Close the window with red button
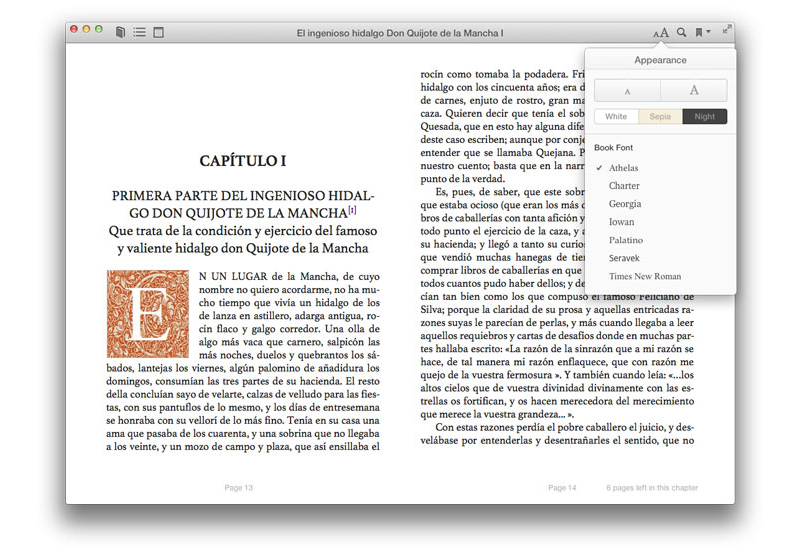Image resolution: width=800 pixels, height=553 pixels. pos(74,29)
